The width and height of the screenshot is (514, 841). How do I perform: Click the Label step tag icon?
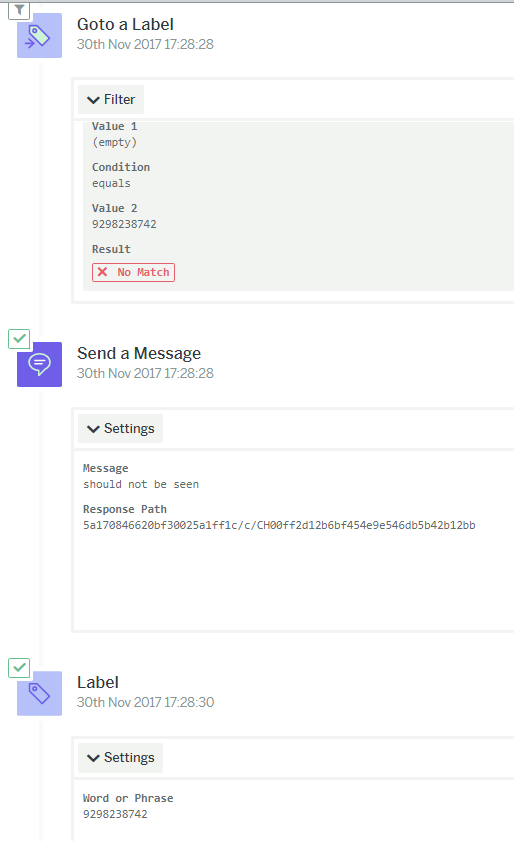(x=39, y=693)
